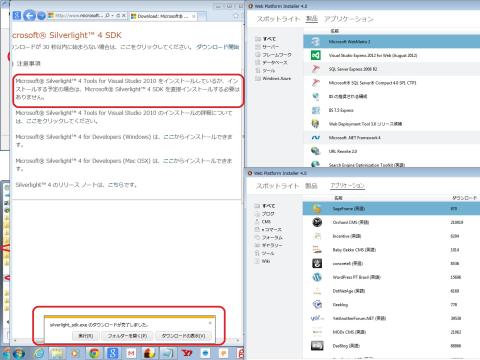Select フレームワーク category in upper installer window
This screenshot has width=480, height=360.
click(277, 55)
